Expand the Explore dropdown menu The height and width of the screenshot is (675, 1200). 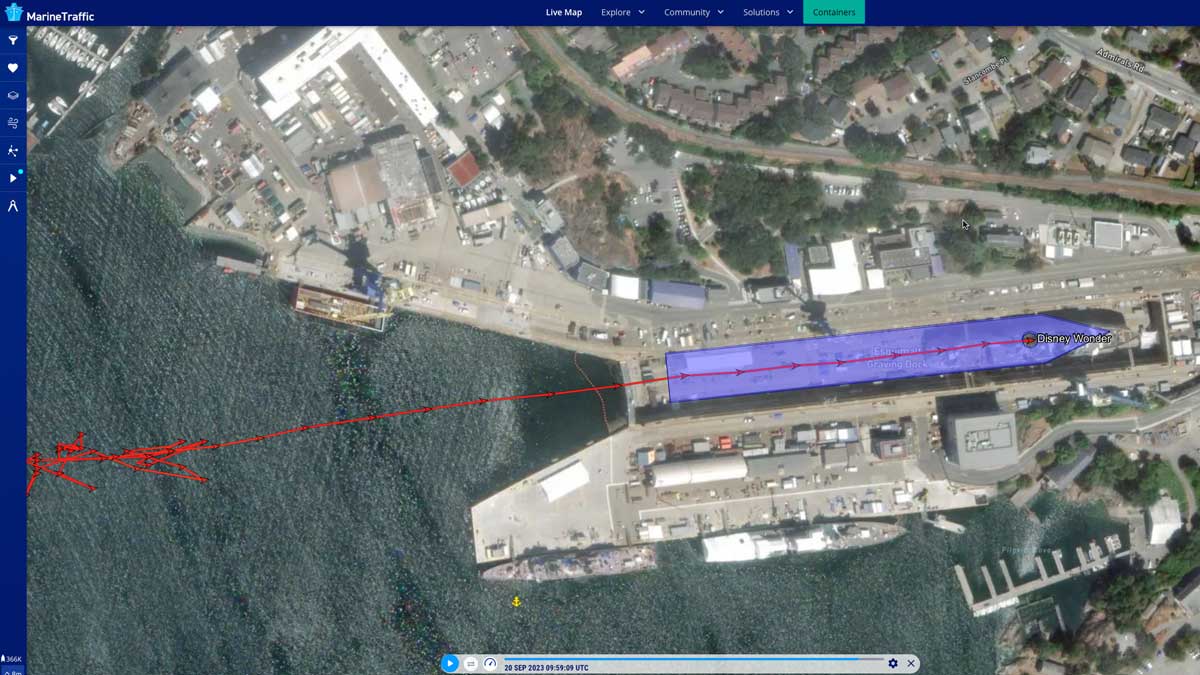[623, 12]
